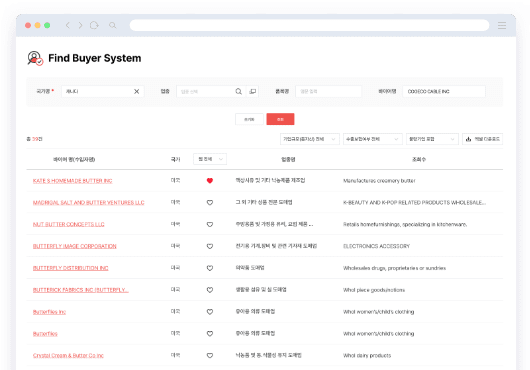Viewport: 530px width, 370px height.
Task: Open MADRIGAL SALT AND BUTTER VENTURES LLC link
Action: 89,203
